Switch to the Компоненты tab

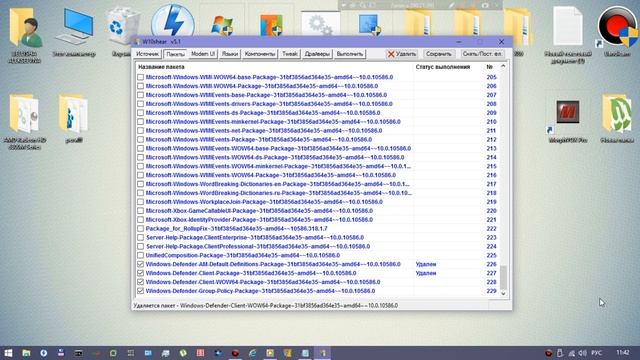(x=260, y=54)
